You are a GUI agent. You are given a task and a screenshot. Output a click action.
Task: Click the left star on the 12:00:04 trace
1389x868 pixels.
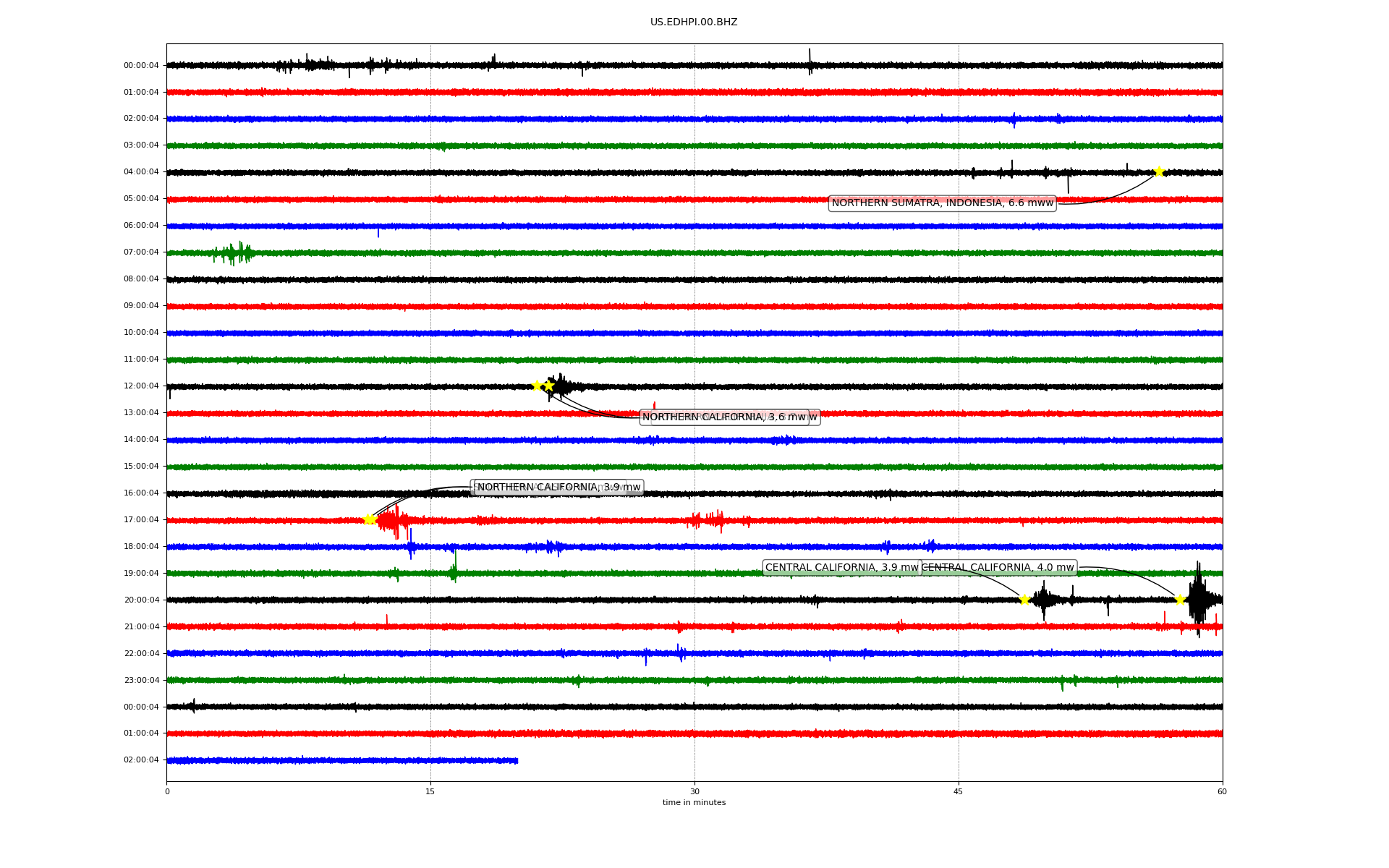[x=537, y=386]
